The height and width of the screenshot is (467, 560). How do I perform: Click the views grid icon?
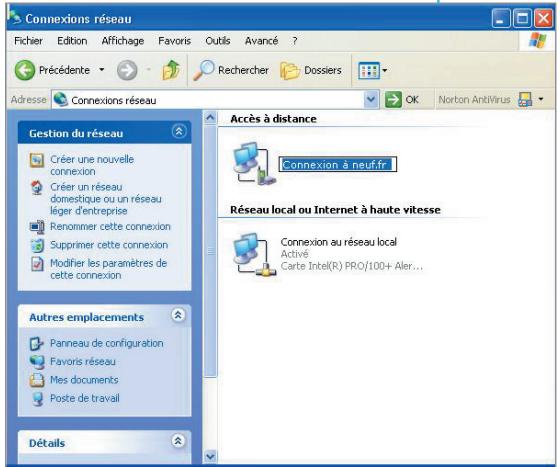(369, 70)
